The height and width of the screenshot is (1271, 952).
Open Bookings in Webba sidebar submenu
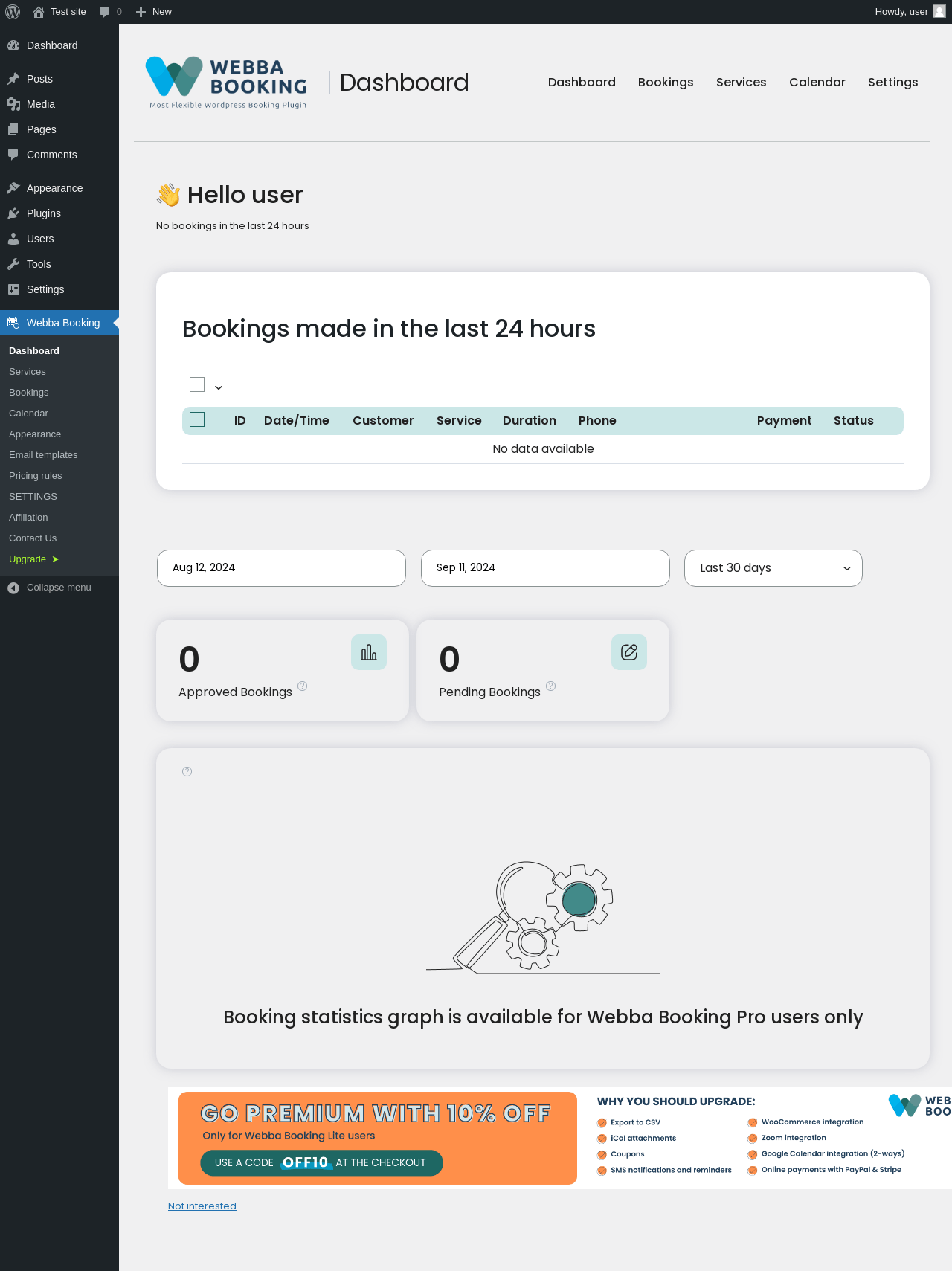(x=29, y=393)
